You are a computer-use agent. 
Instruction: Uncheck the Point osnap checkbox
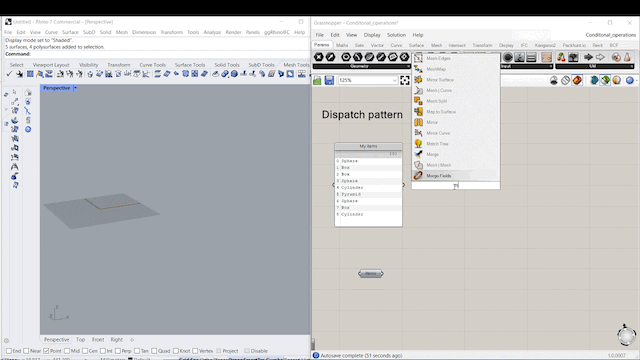click(46, 351)
